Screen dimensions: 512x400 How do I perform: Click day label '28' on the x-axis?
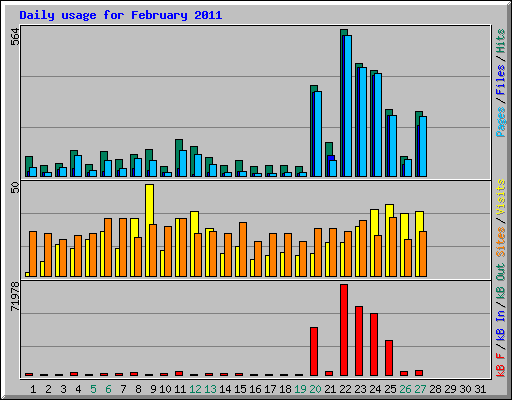pyautogui.click(x=435, y=389)
